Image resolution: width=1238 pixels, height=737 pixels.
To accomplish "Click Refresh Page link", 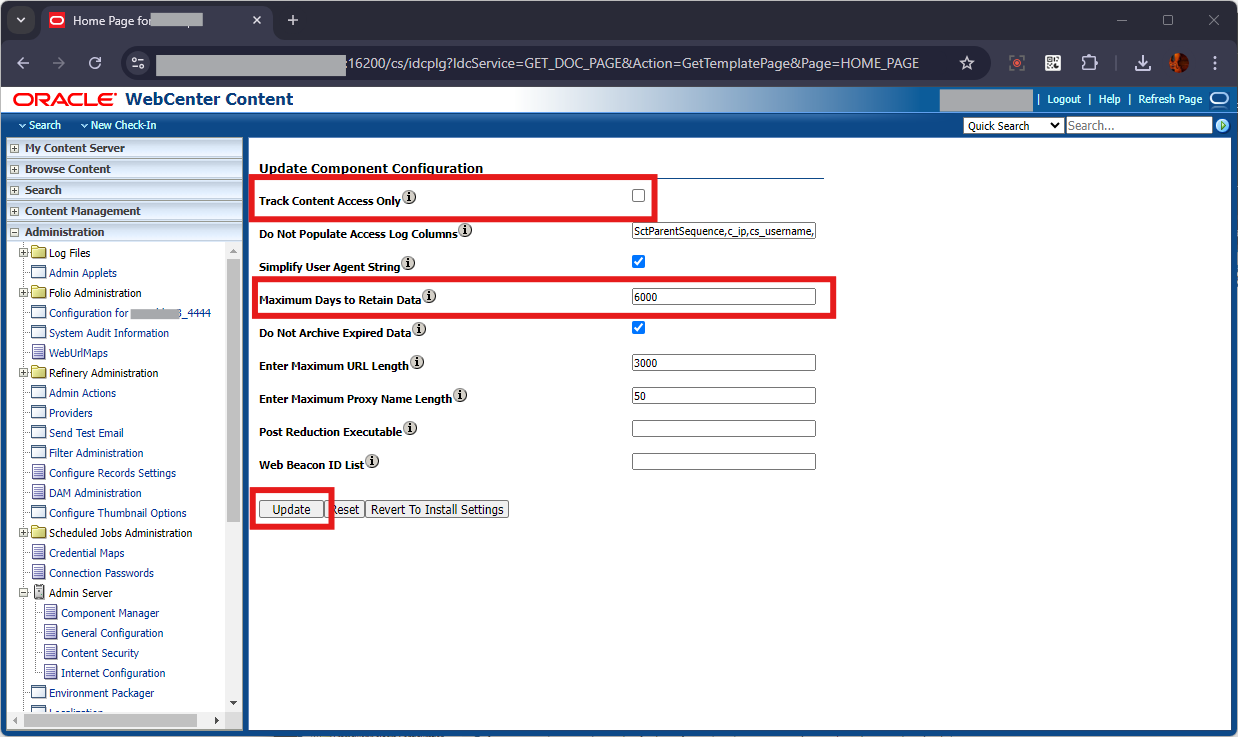I will [x=1170, y=99].
